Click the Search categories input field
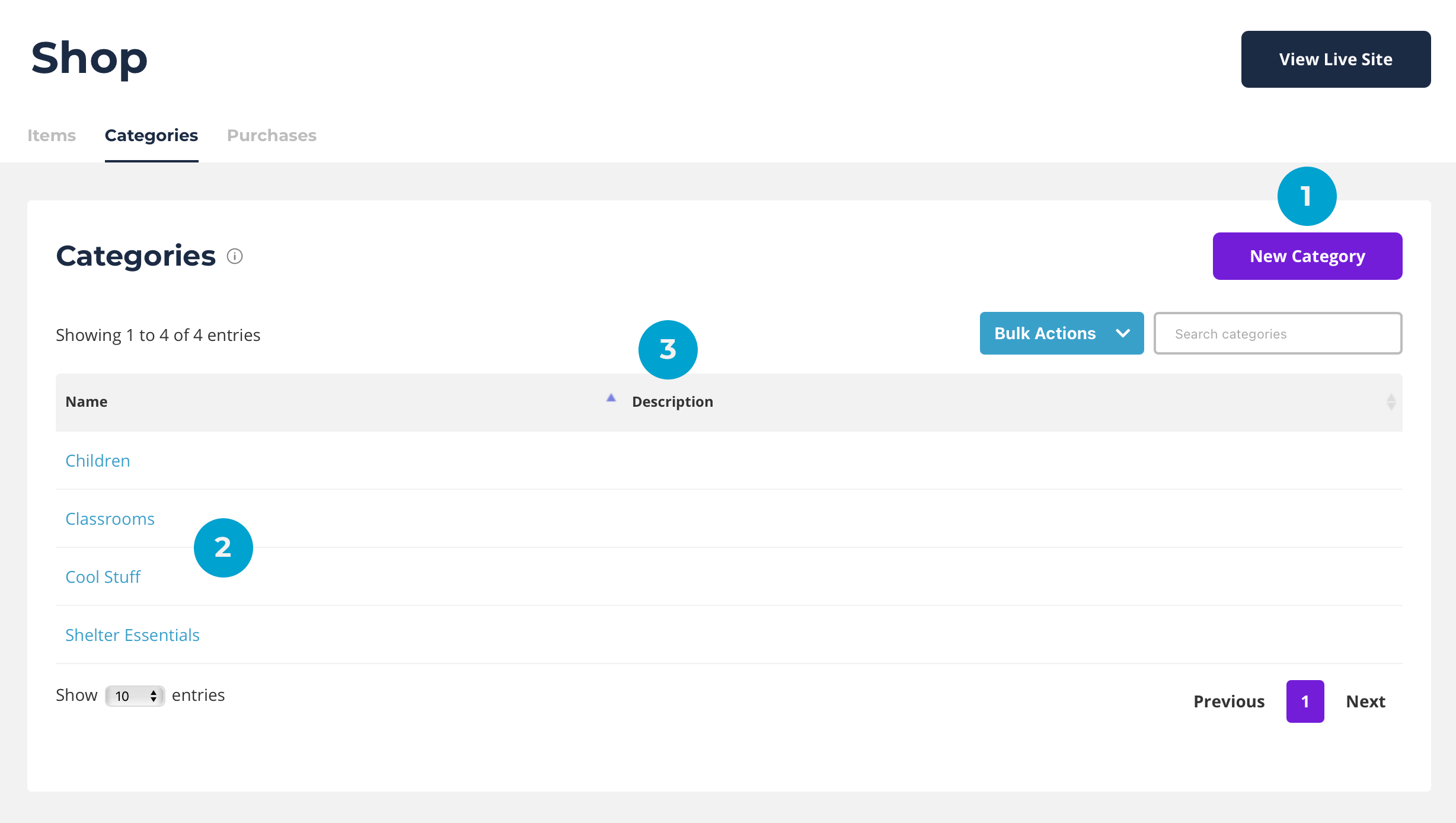 (x=1278, y=334)
